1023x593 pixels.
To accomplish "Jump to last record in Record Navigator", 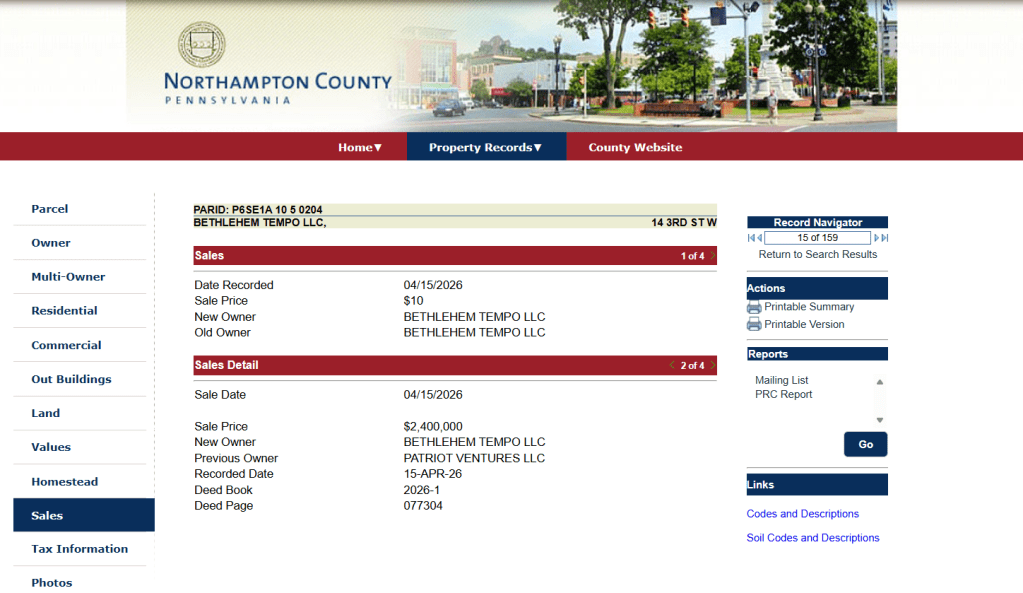I will point(885,238).
